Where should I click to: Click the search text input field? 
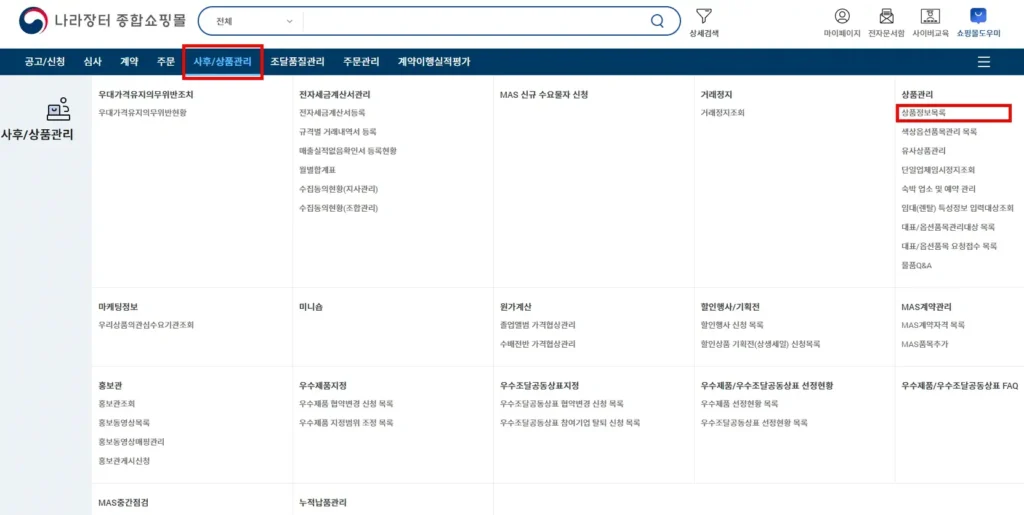[x=470, y=21]
